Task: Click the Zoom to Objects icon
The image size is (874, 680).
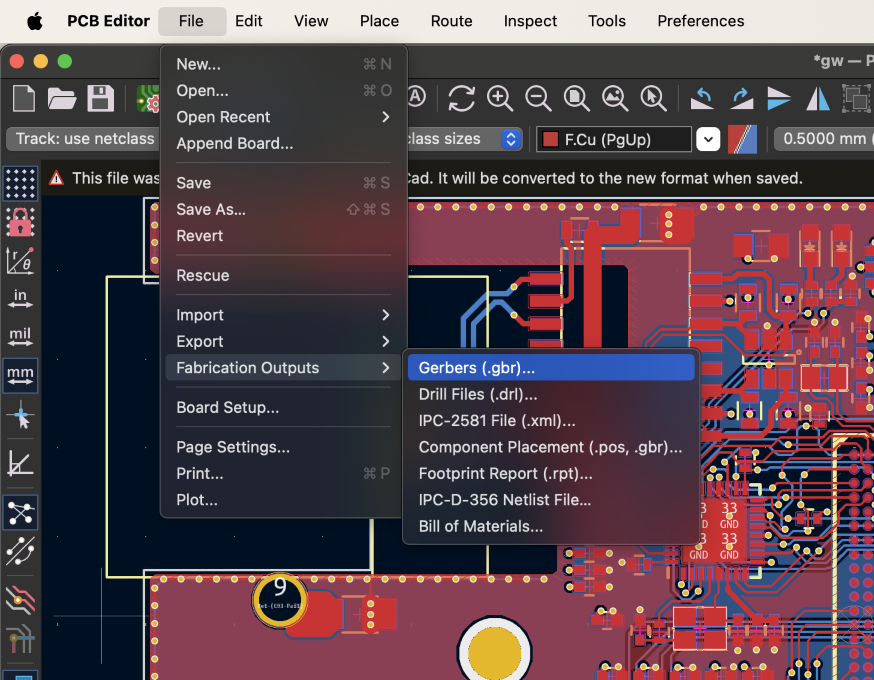Action: 615,99
